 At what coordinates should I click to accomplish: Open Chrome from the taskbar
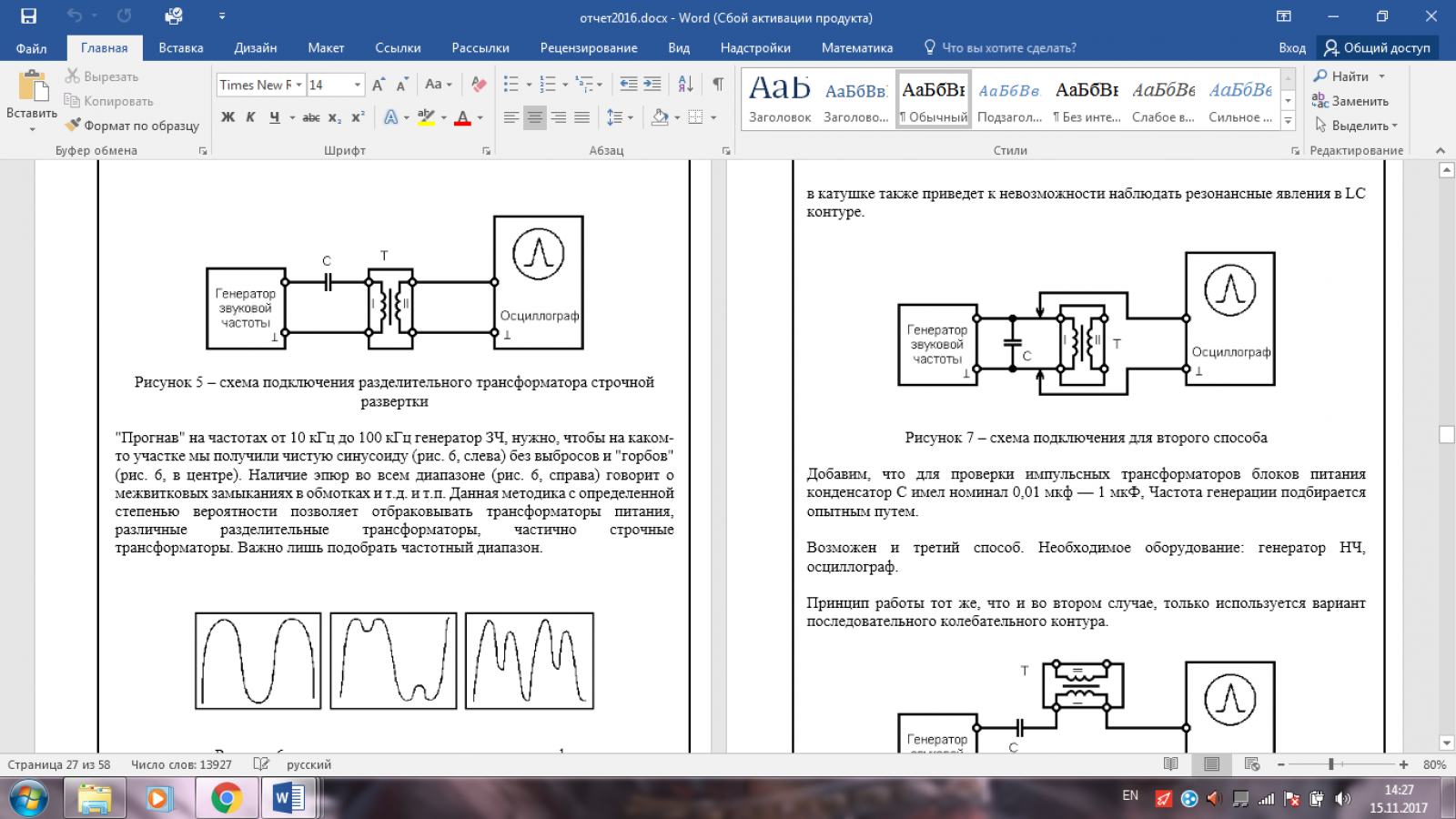tap(227, 799)
